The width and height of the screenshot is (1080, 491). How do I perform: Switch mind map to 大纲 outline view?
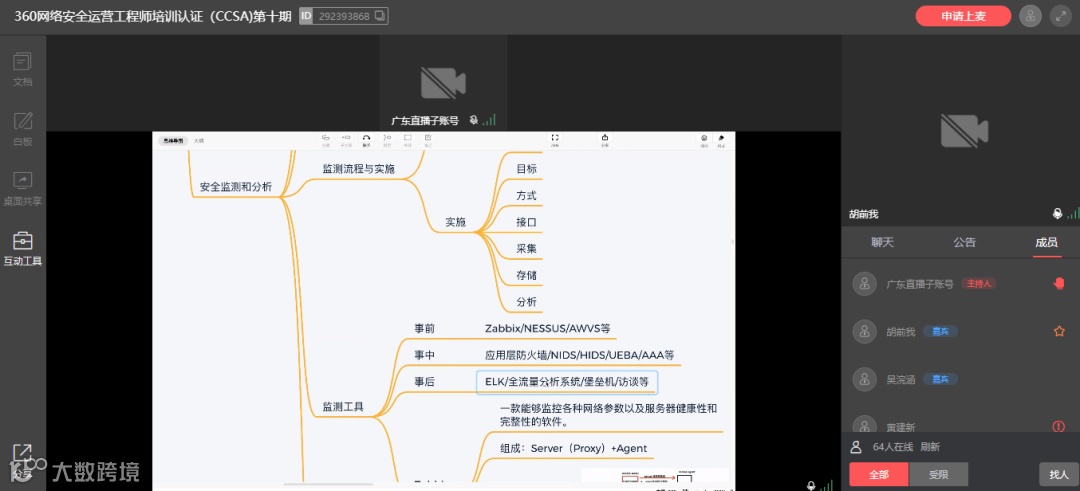point(198,140)
